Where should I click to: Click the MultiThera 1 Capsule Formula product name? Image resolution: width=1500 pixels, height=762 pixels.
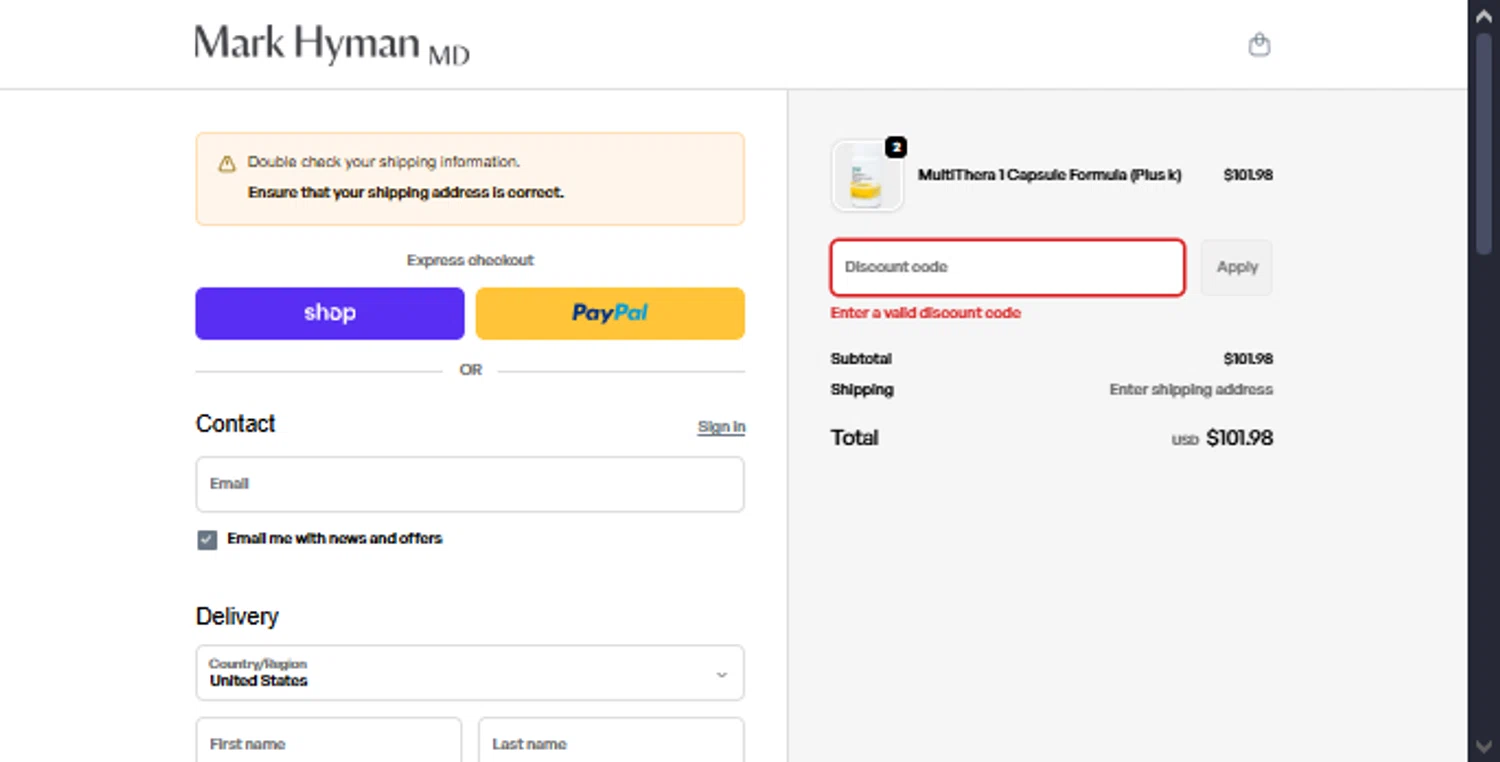[1049, 175]
